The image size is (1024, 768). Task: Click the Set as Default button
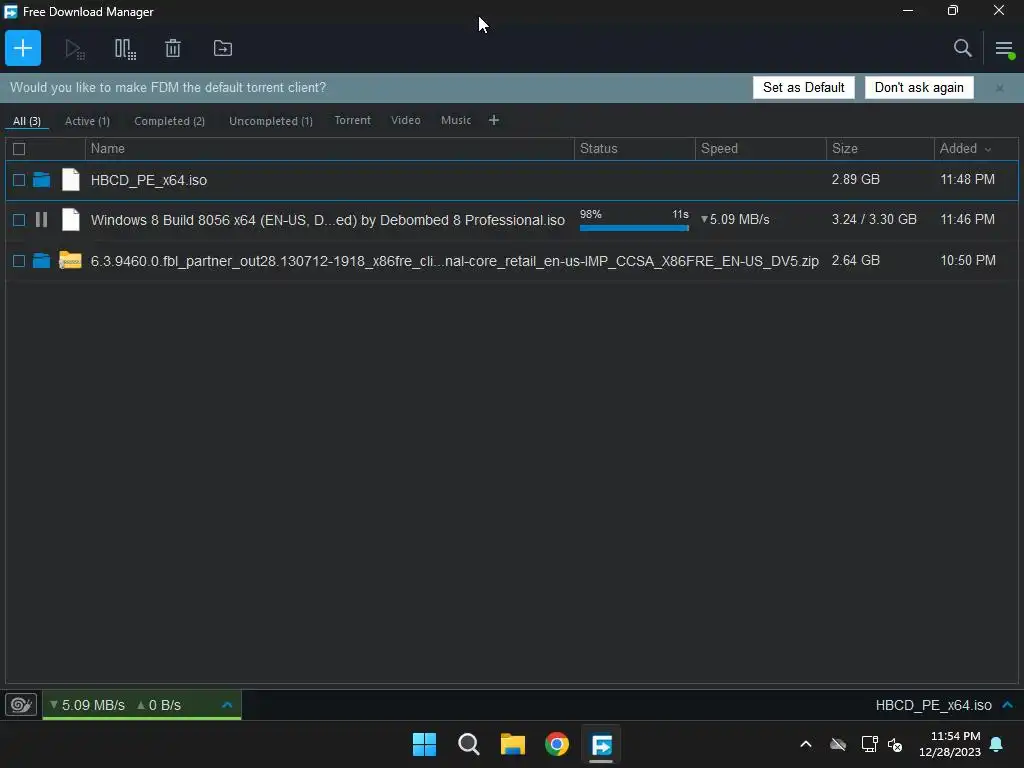[x=803, y=88]
